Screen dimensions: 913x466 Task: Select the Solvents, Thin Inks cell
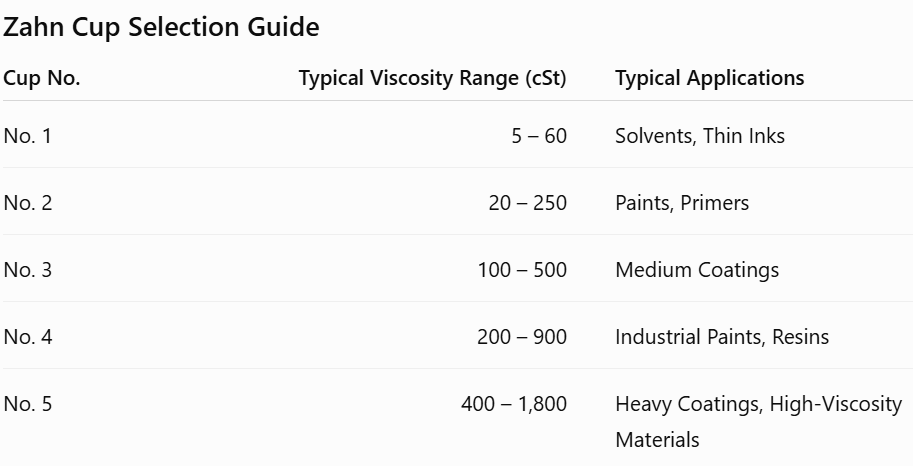tap(700, 136)
